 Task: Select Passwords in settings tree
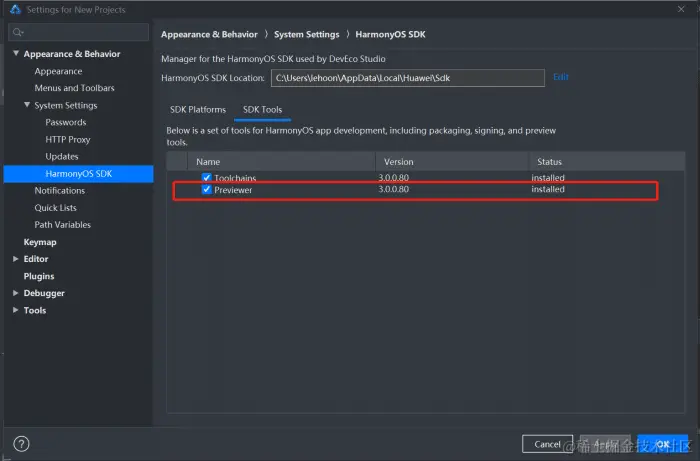[66, 122]
